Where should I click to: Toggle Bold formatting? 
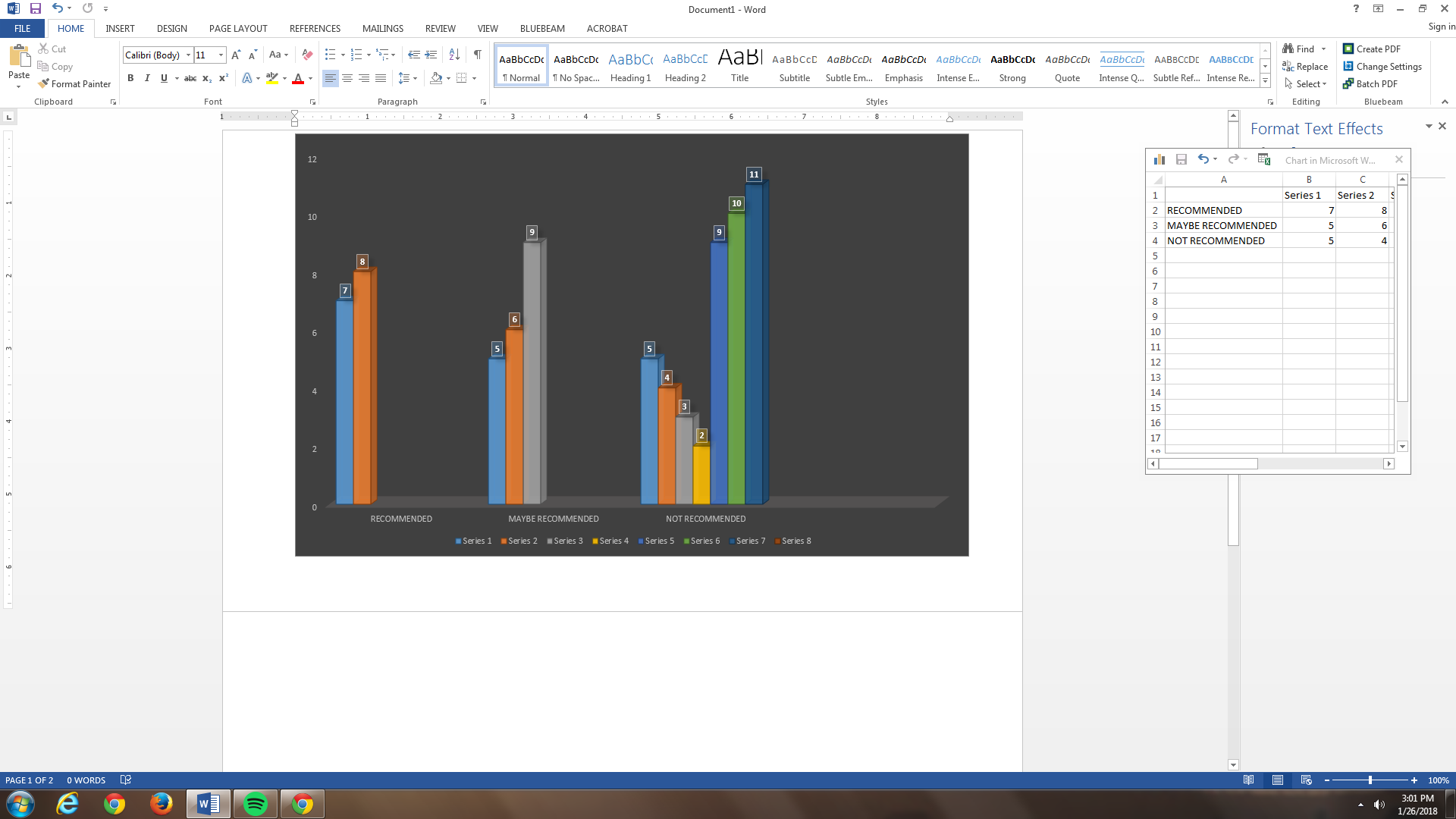tap(130, 78)
